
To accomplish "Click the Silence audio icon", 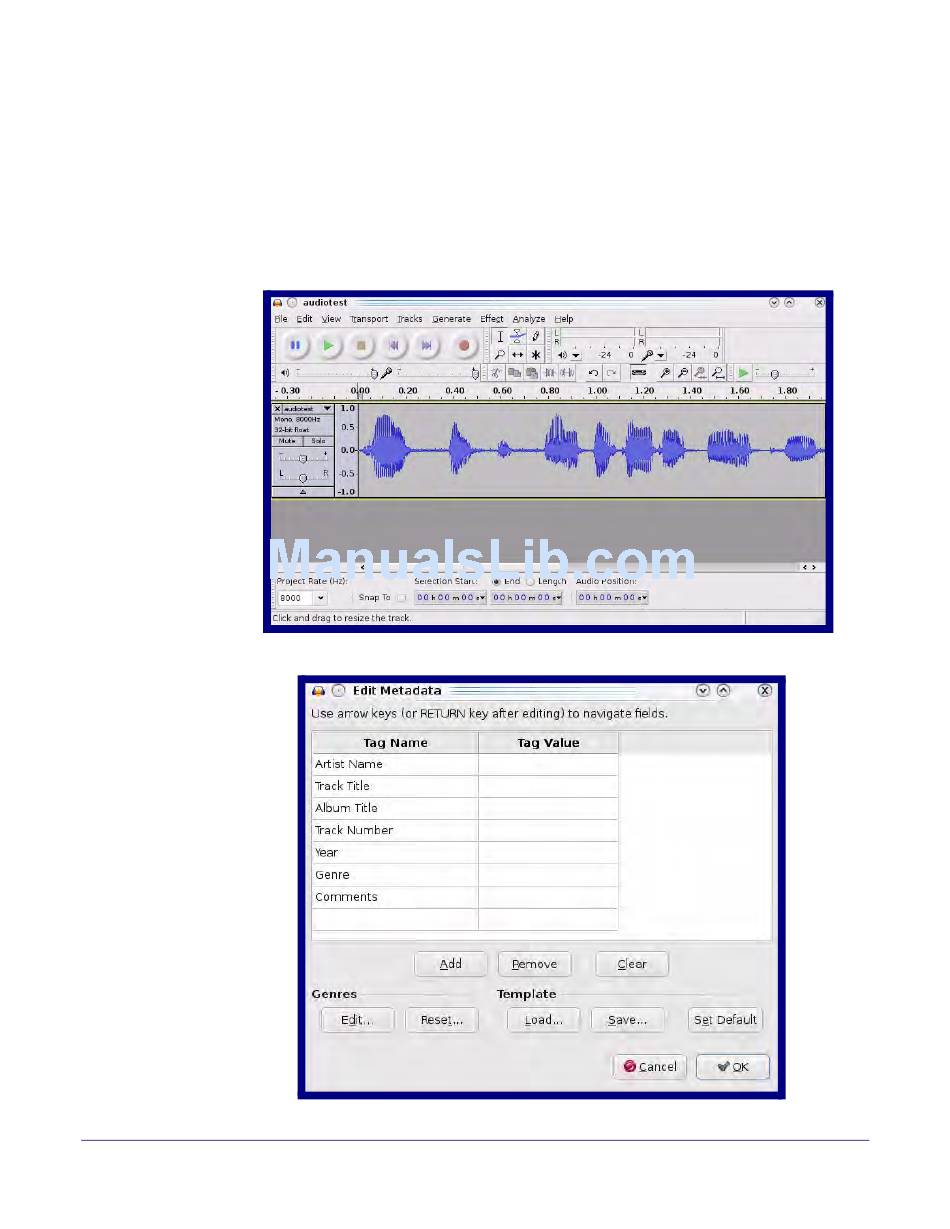I will [567, 372].
